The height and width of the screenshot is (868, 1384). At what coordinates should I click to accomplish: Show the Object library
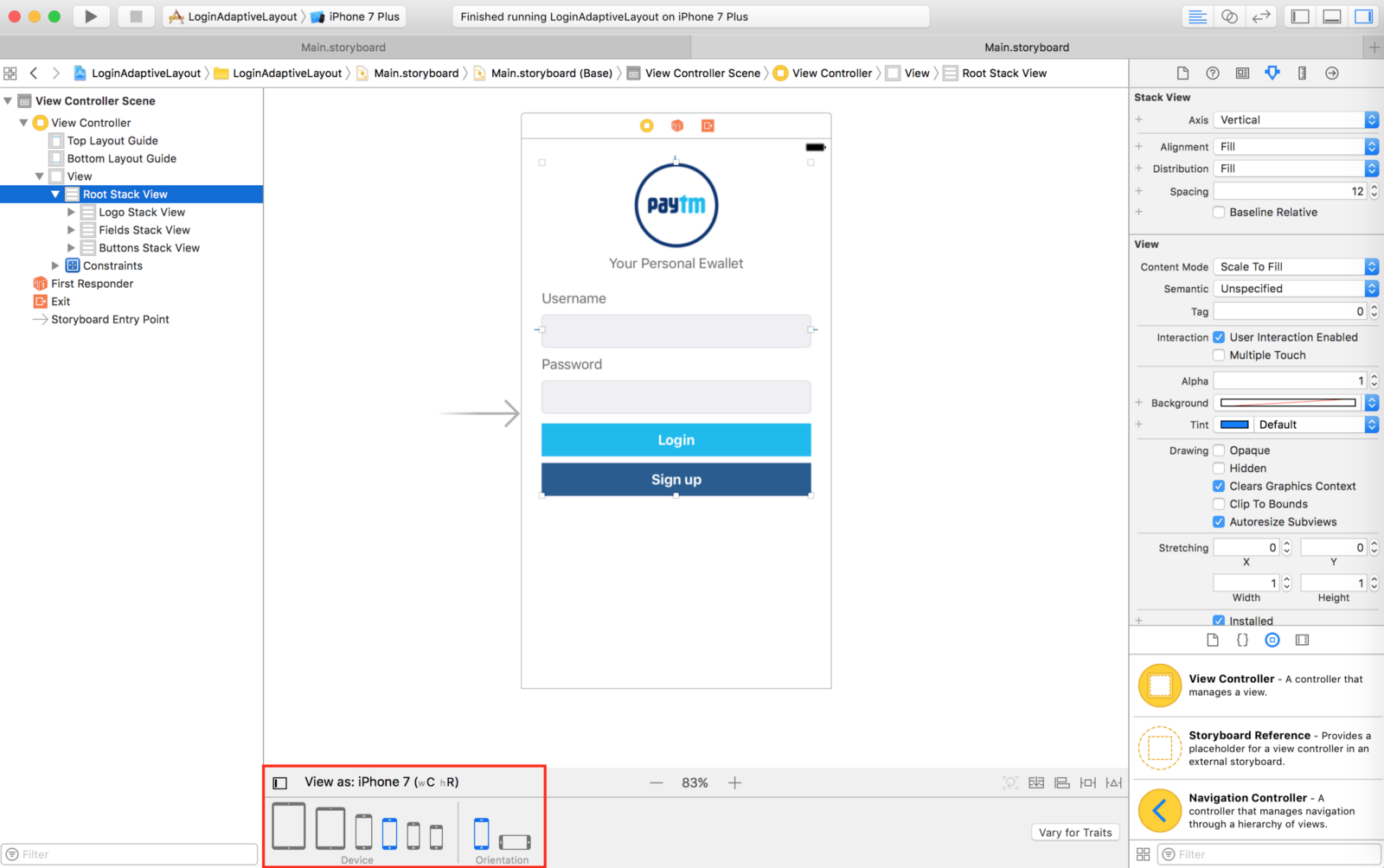tap(1272, 640)
